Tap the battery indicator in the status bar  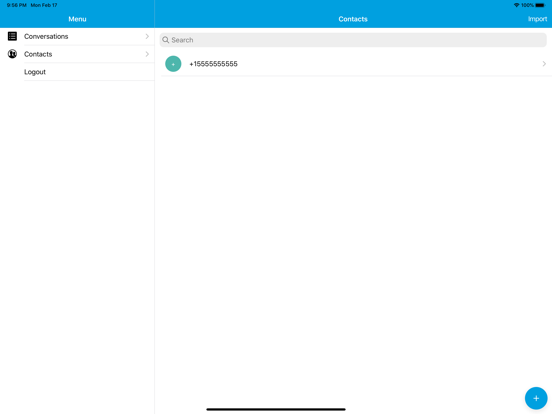tap(540, 5)
